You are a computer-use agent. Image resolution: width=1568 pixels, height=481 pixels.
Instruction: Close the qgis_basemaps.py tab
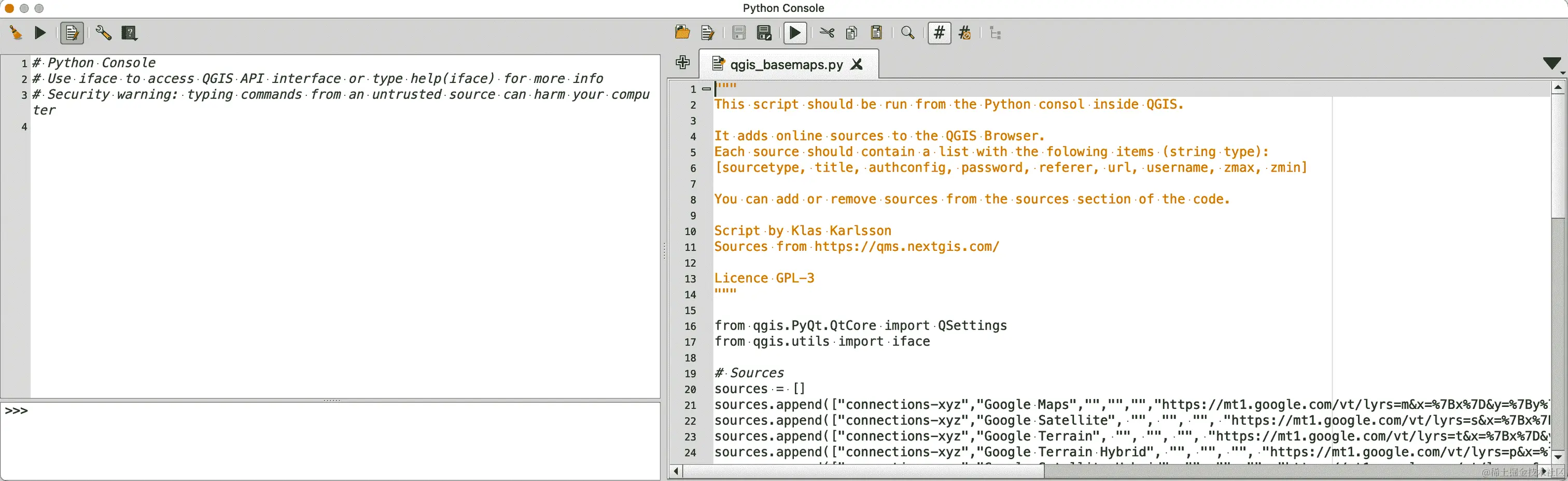(857, 64)
